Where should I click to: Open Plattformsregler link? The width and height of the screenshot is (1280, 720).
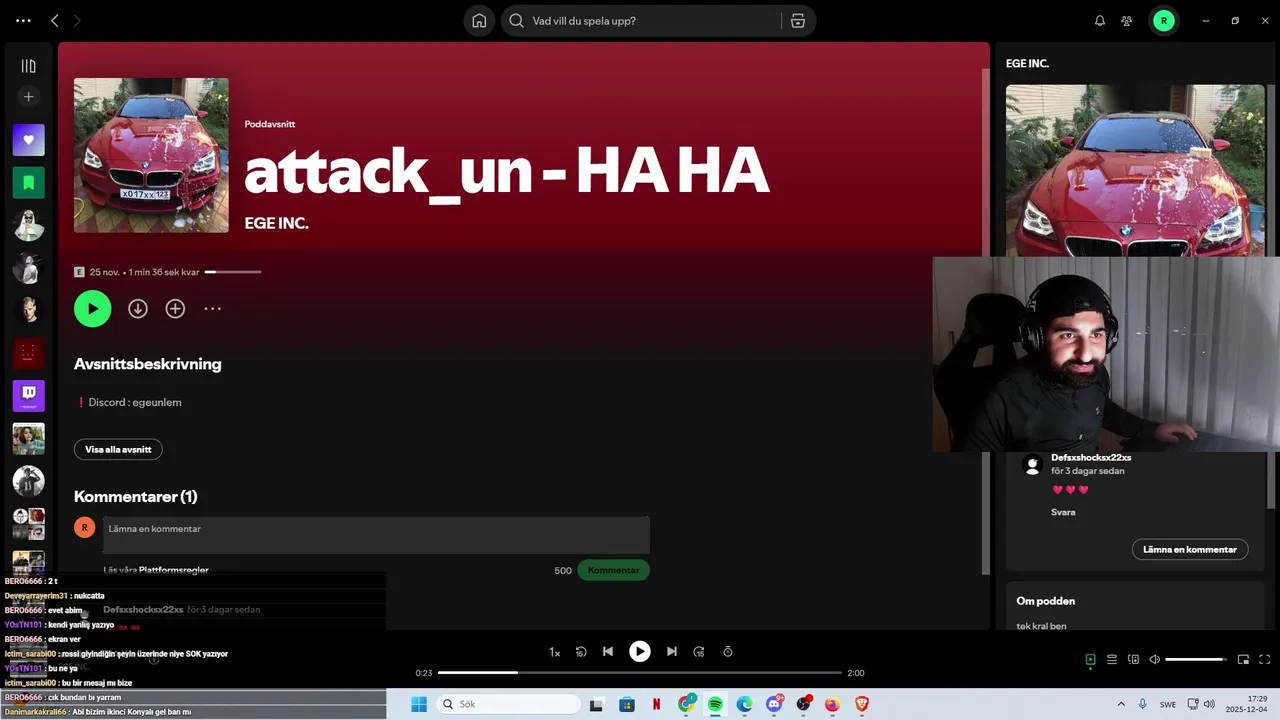tap(174, 570)
